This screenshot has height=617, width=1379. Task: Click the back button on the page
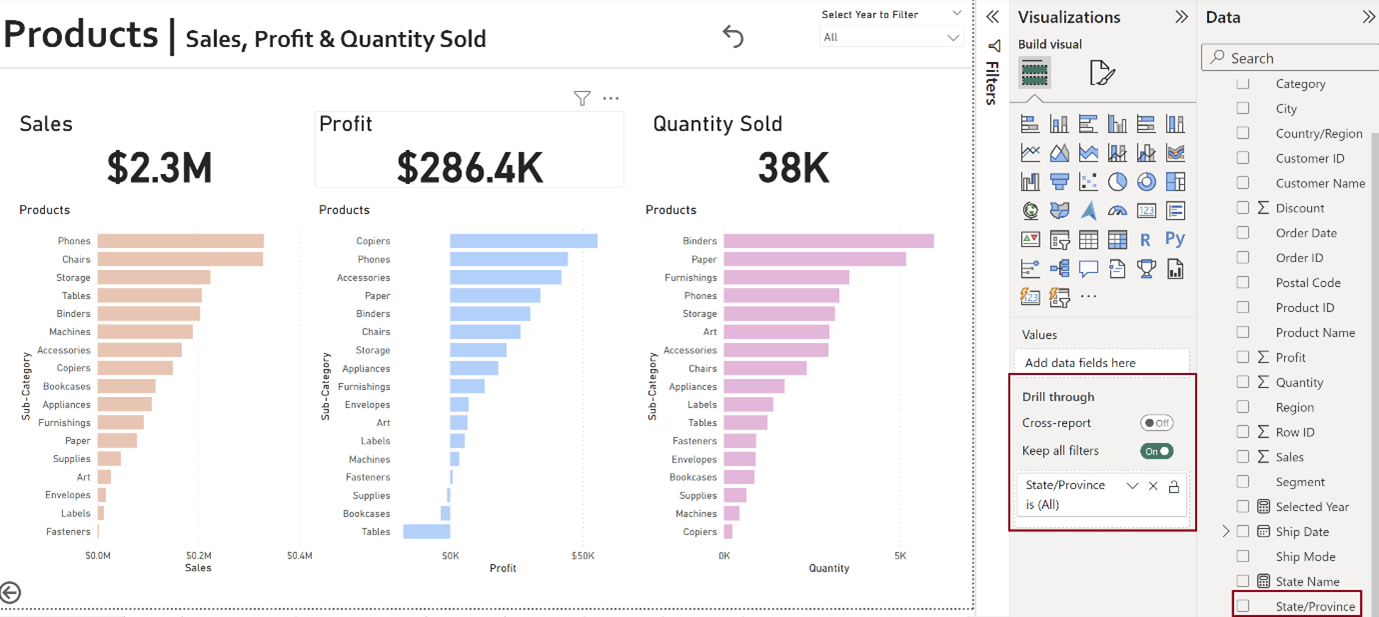click(10, 593)
